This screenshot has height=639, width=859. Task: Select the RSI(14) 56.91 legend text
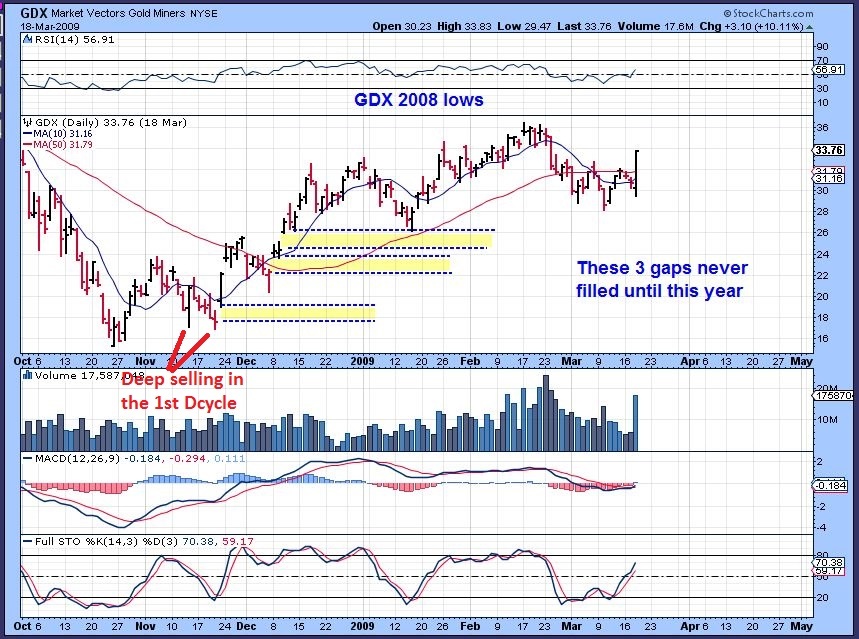click(75, 39)
